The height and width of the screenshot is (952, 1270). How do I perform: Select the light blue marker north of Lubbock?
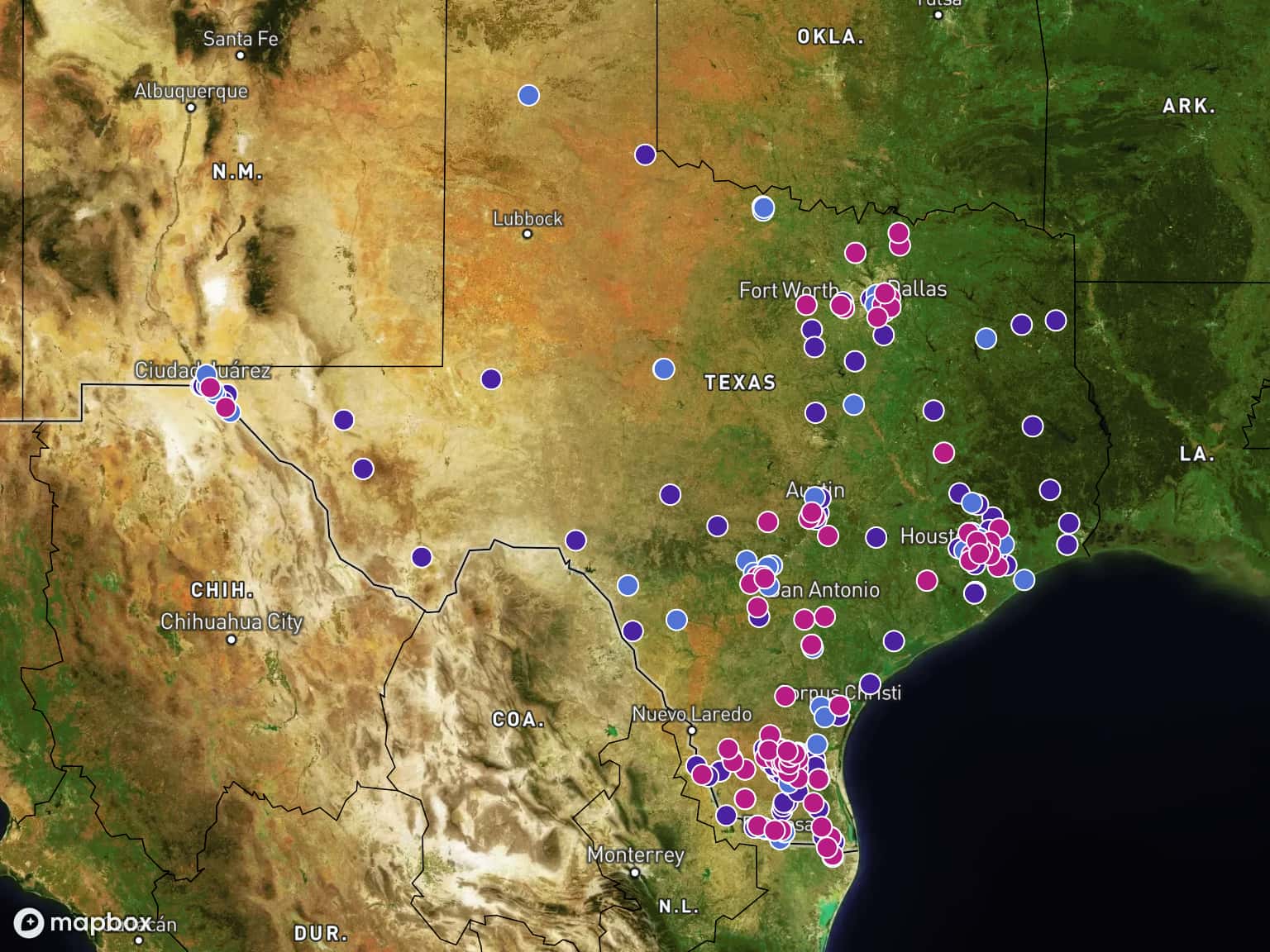(528, 95)
